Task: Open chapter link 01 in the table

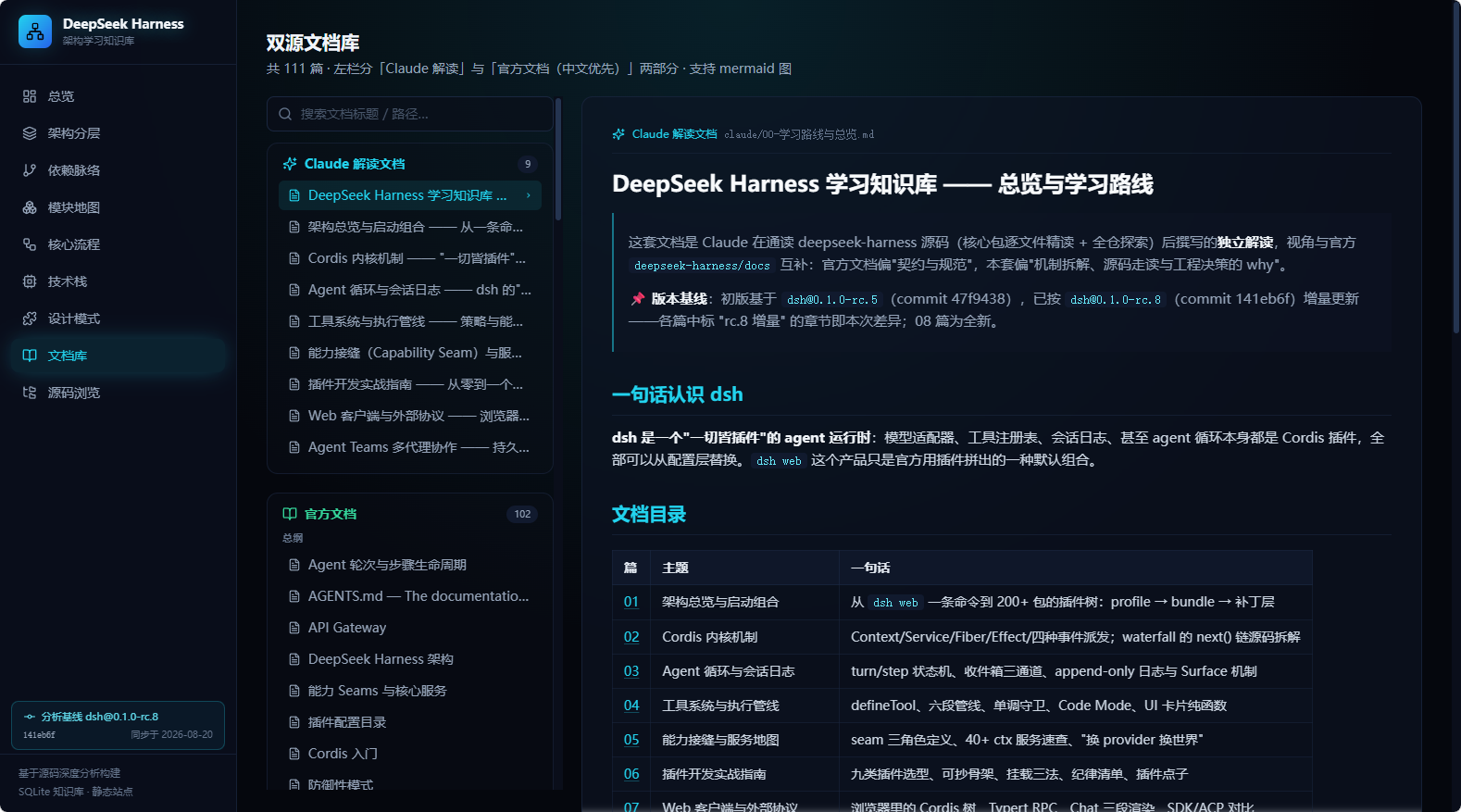Action: point(631,602)
